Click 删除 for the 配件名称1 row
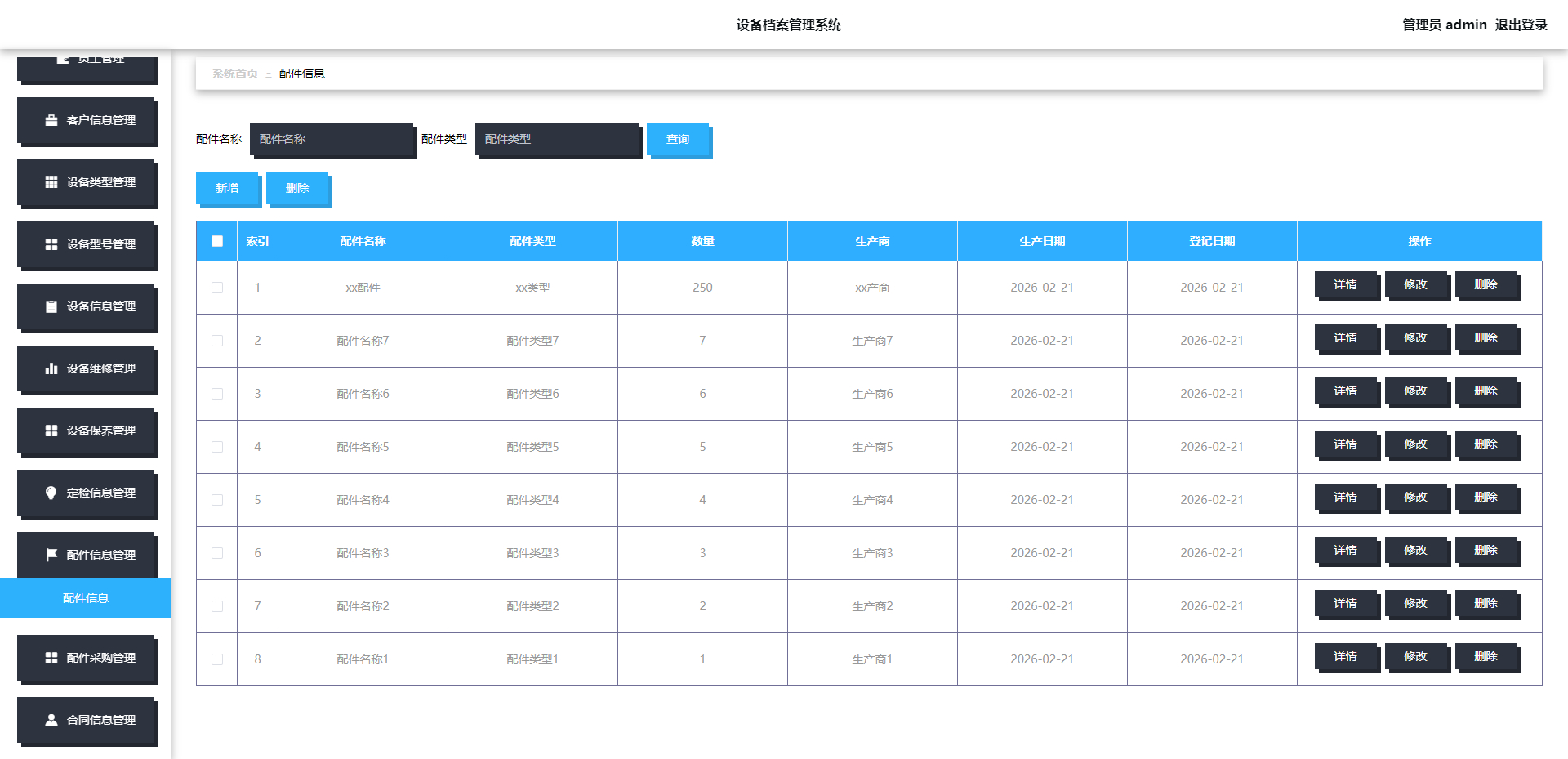Viewport: 1568px width, 759px height. coord(1487,657)
